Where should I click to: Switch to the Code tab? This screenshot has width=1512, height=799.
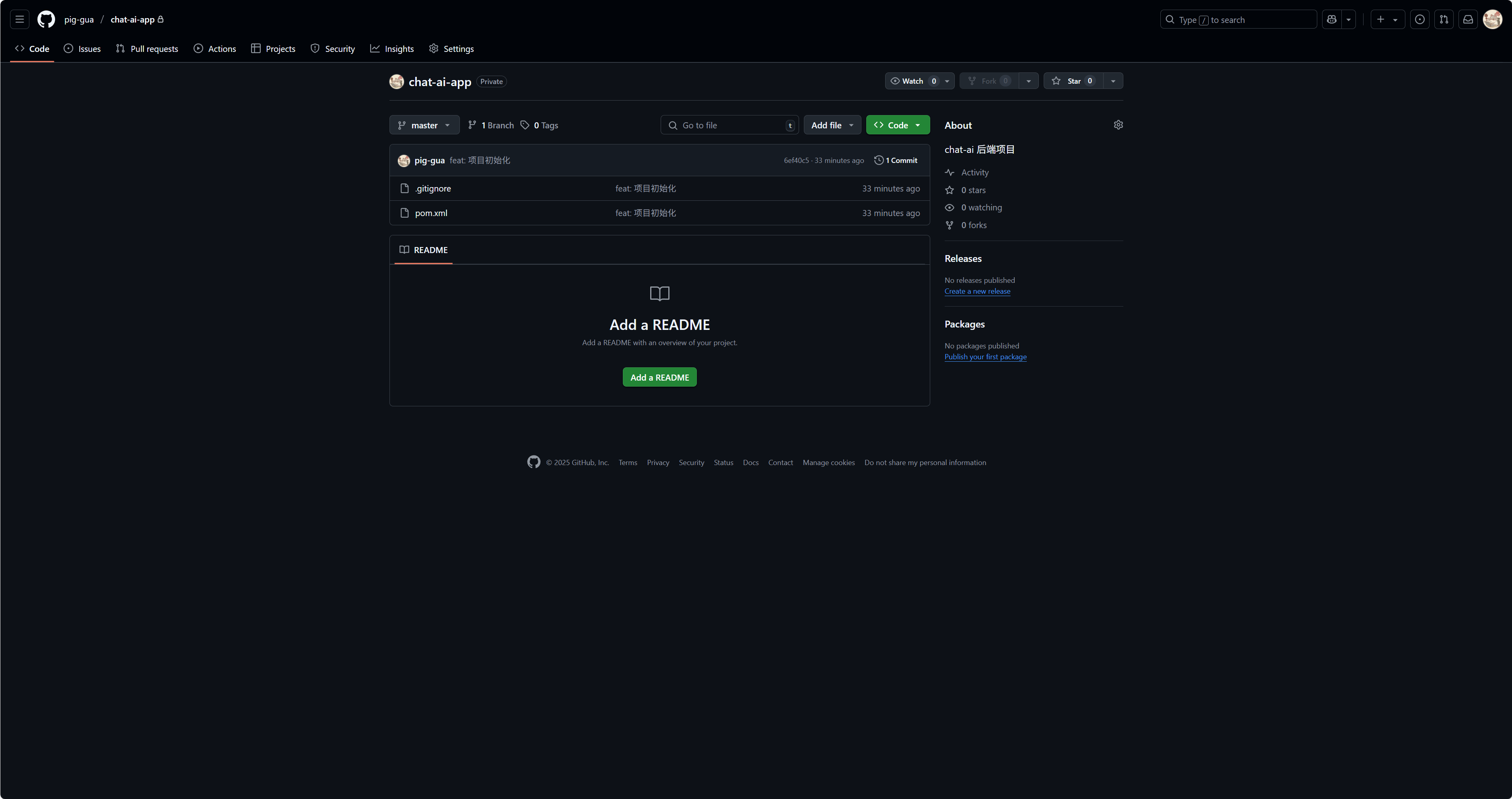point(32,49)
